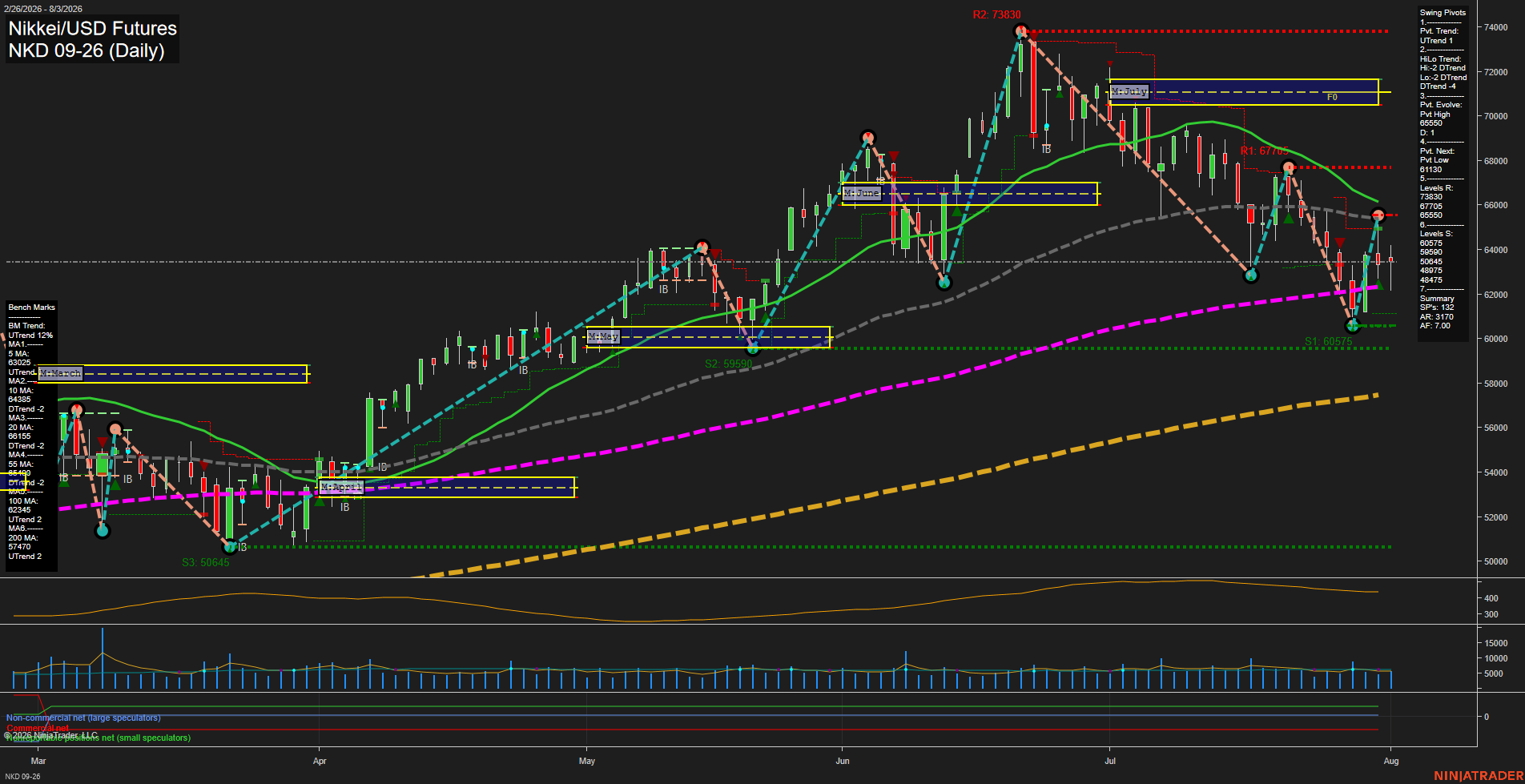Select the R2: 73830 resistance label
The image size is (1525, 784).
(996, 14)
